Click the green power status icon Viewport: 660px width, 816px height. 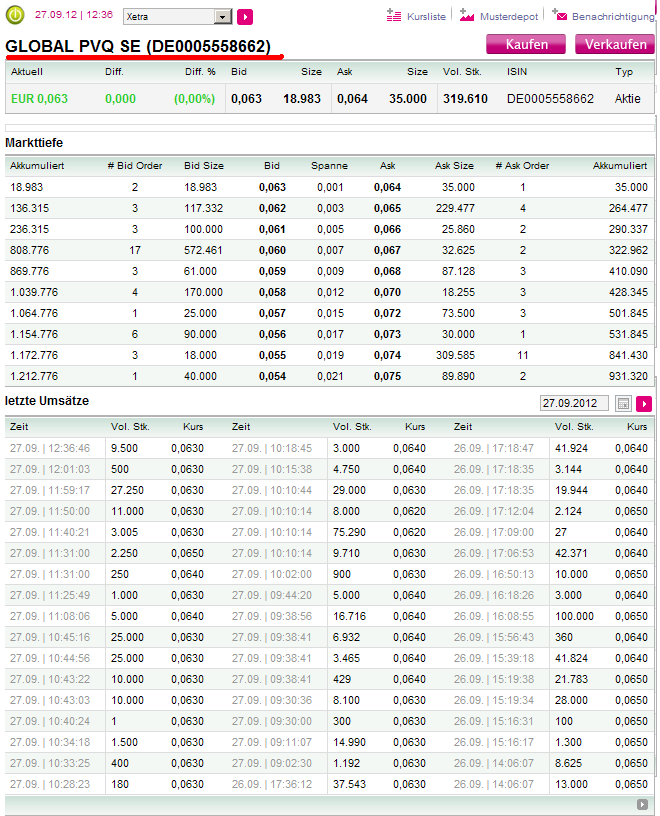coord(15,16)
